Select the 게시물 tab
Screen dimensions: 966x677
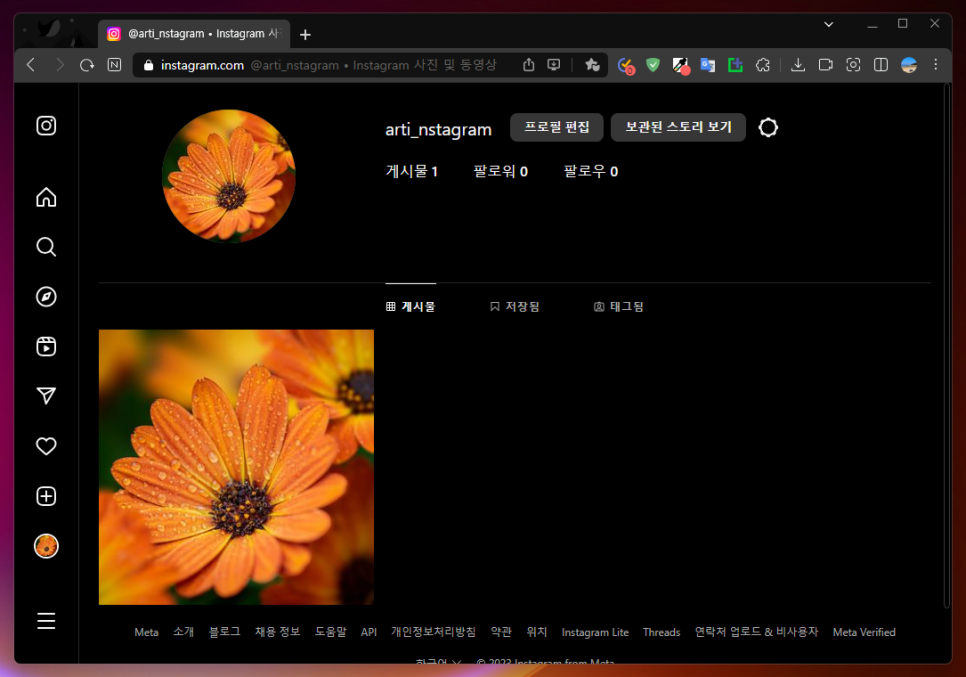pos(410,306)
